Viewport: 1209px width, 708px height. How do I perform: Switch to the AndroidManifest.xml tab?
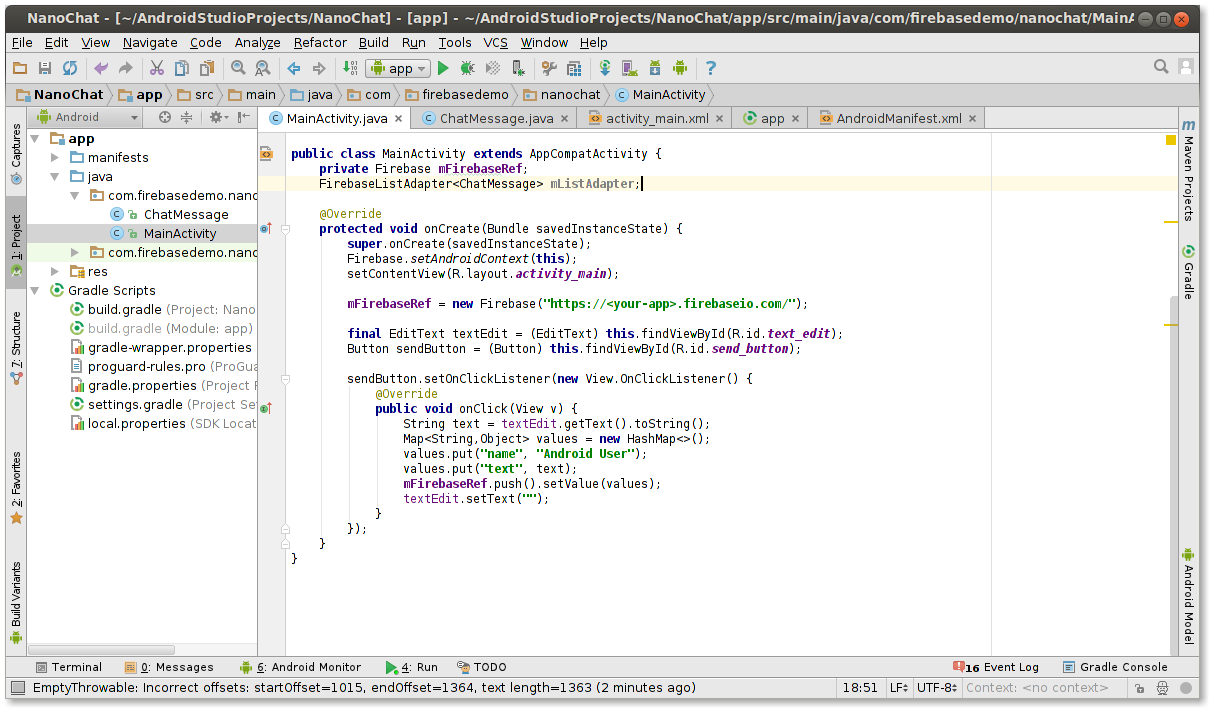pos(898,118)
